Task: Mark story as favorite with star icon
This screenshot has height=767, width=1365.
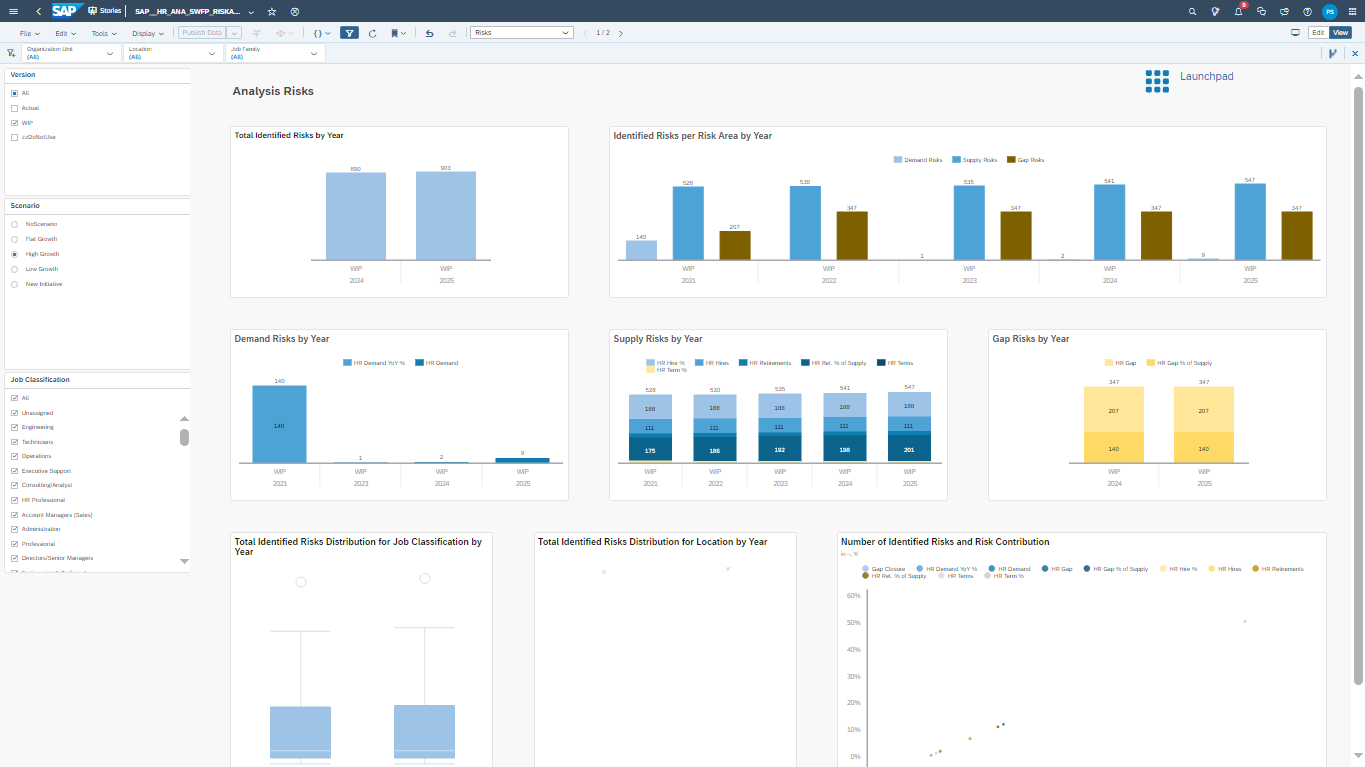Action: (x=272, y=11)
